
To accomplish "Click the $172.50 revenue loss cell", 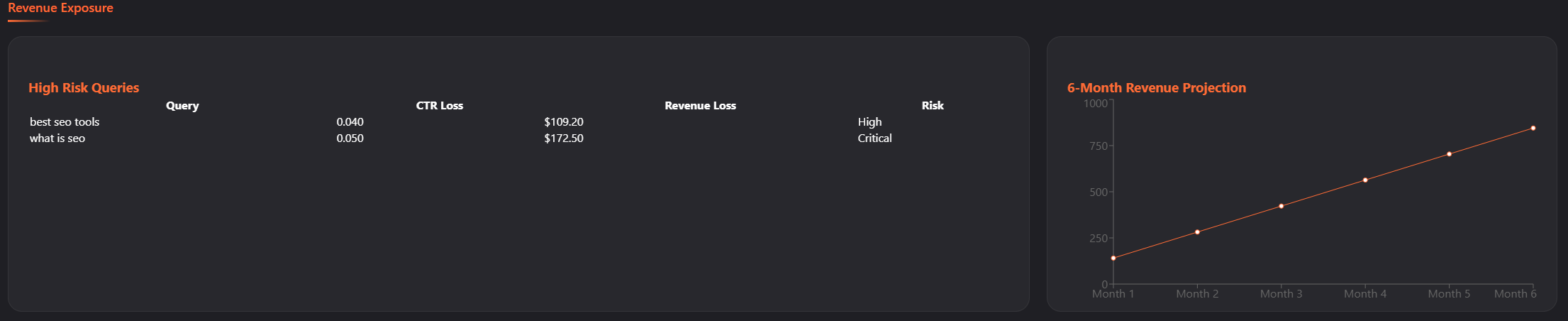I will click(x=564, y=138).
